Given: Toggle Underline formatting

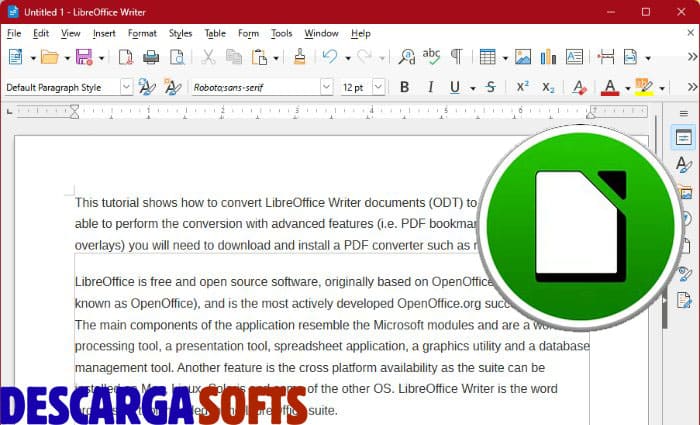Looking at the screenshot, I should coord(455,87).
